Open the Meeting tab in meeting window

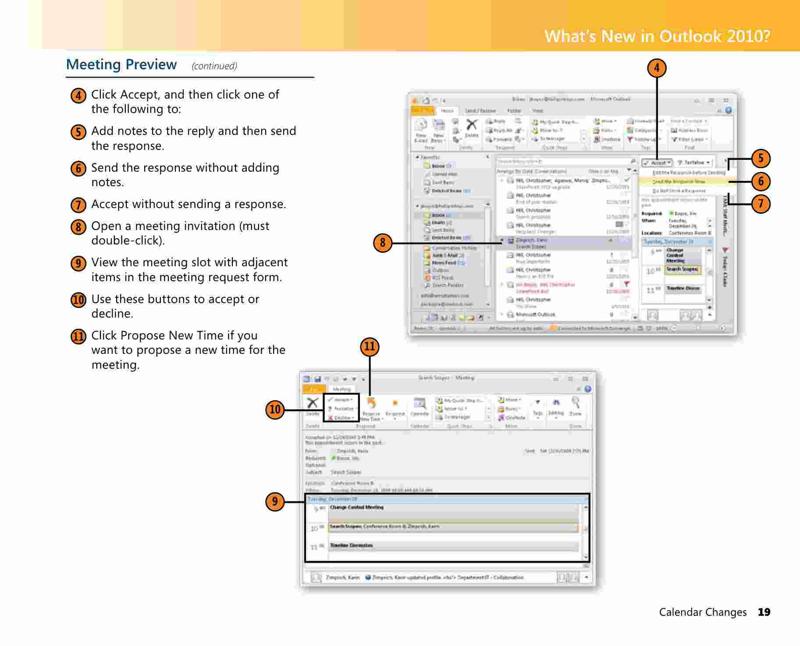(x=341, y=389)
